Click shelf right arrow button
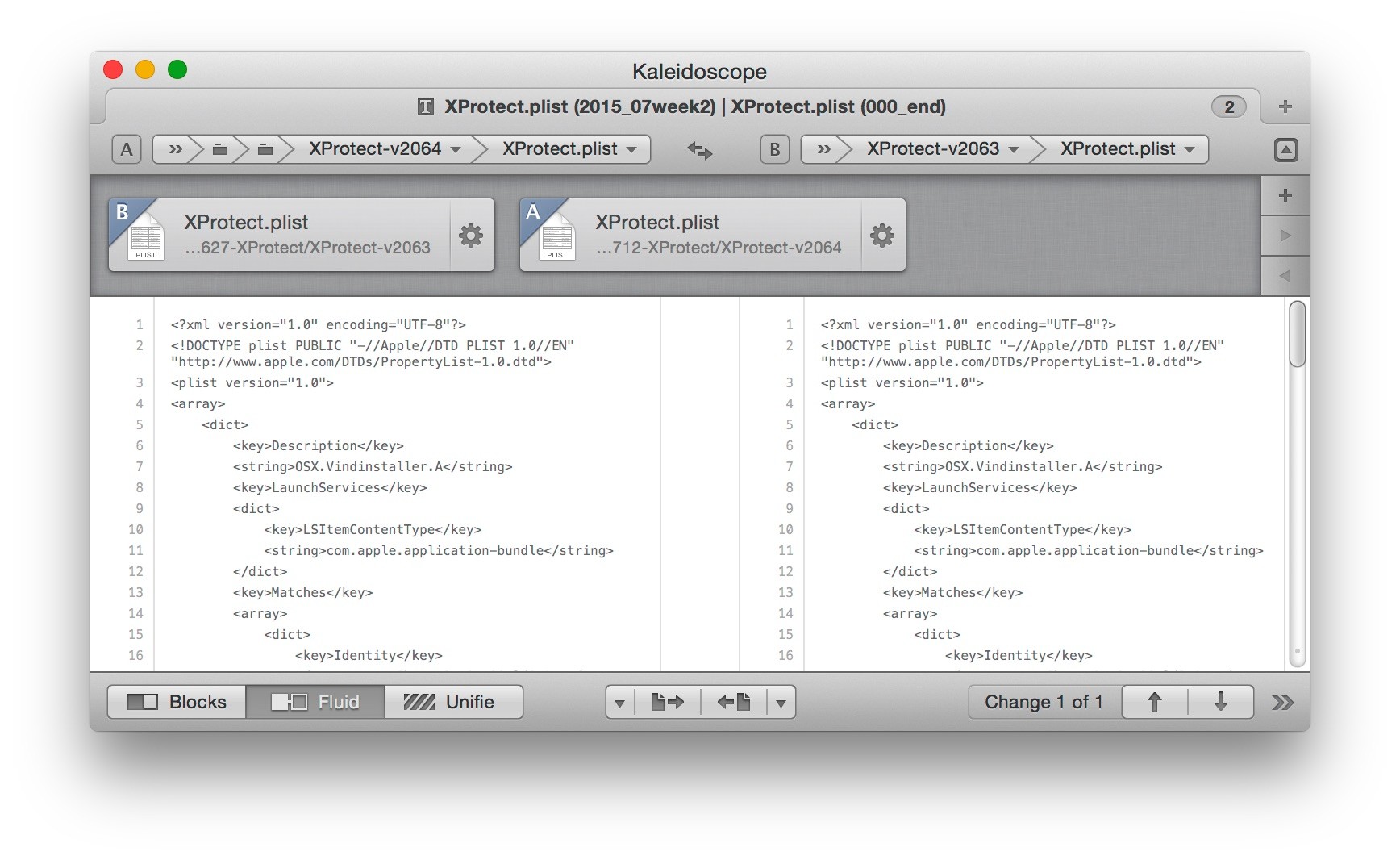Image resolution: width=1400 pixels, height=860 pixels. [1285, 236]
